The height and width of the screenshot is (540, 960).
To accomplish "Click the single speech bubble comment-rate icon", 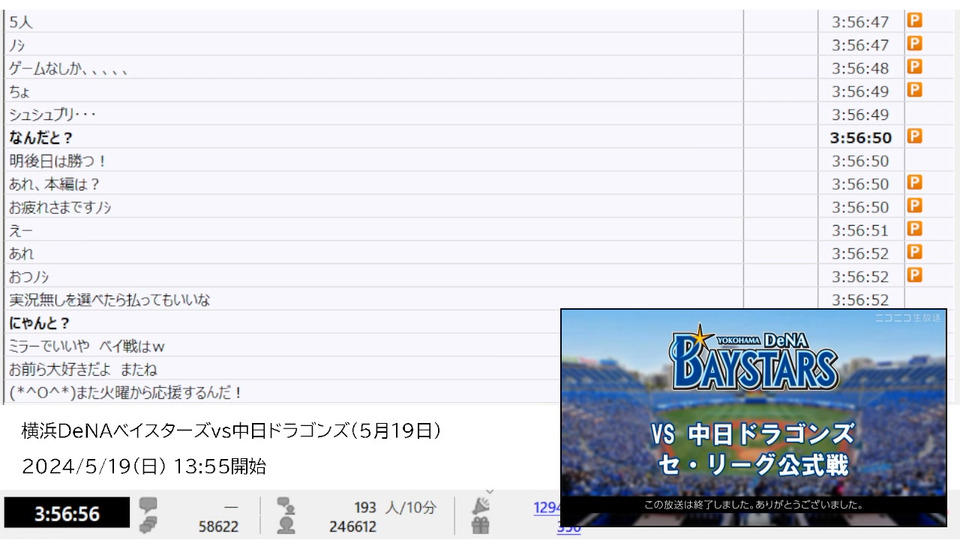I will click(x=148, y=506).
